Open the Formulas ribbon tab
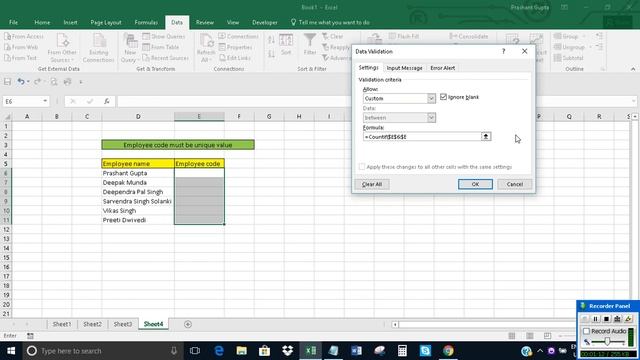This screenshot has height=360, width=640. click(x=146, y=22)
